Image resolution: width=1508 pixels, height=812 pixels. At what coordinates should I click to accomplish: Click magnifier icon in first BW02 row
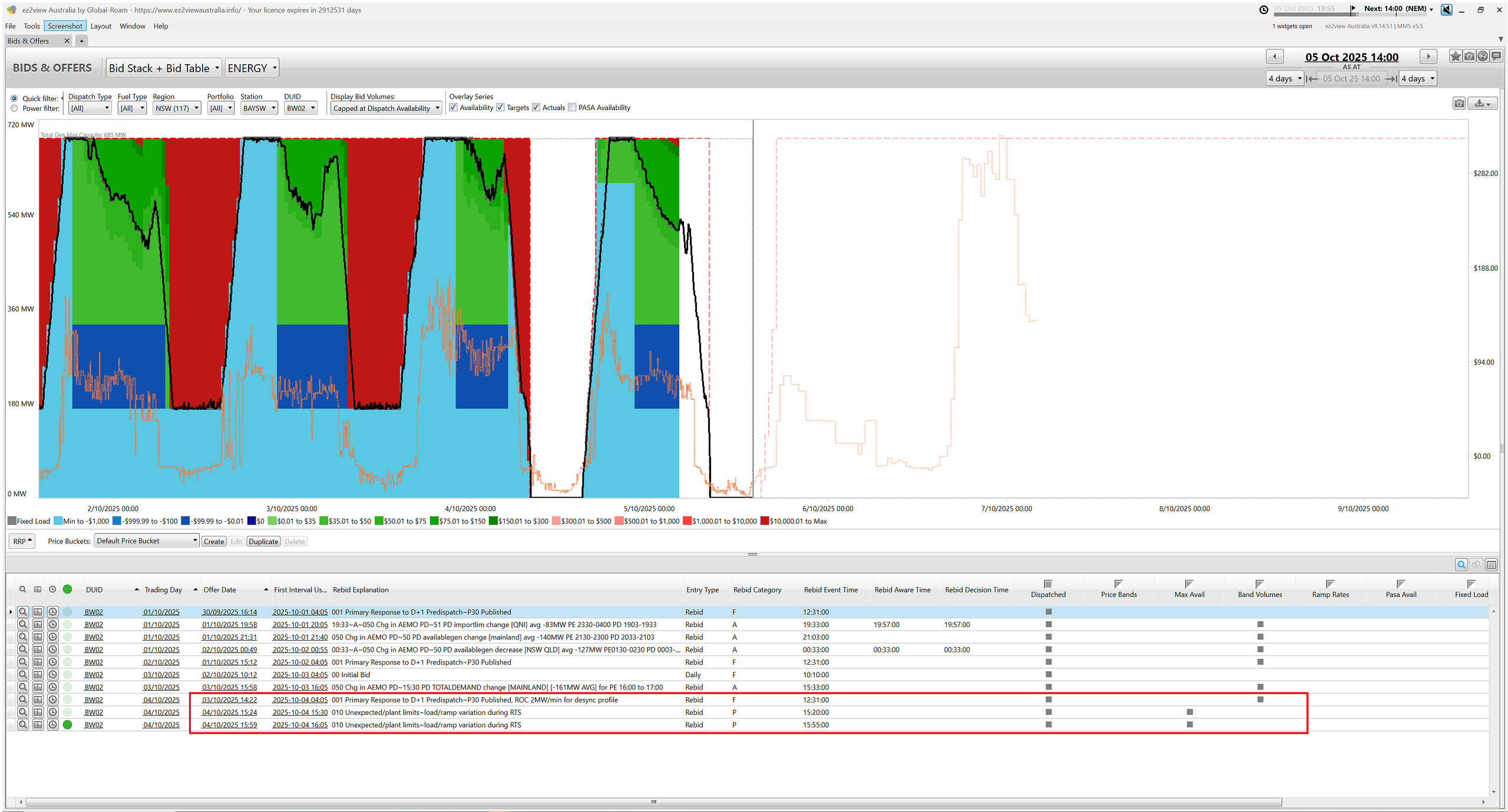click(22, 612)
